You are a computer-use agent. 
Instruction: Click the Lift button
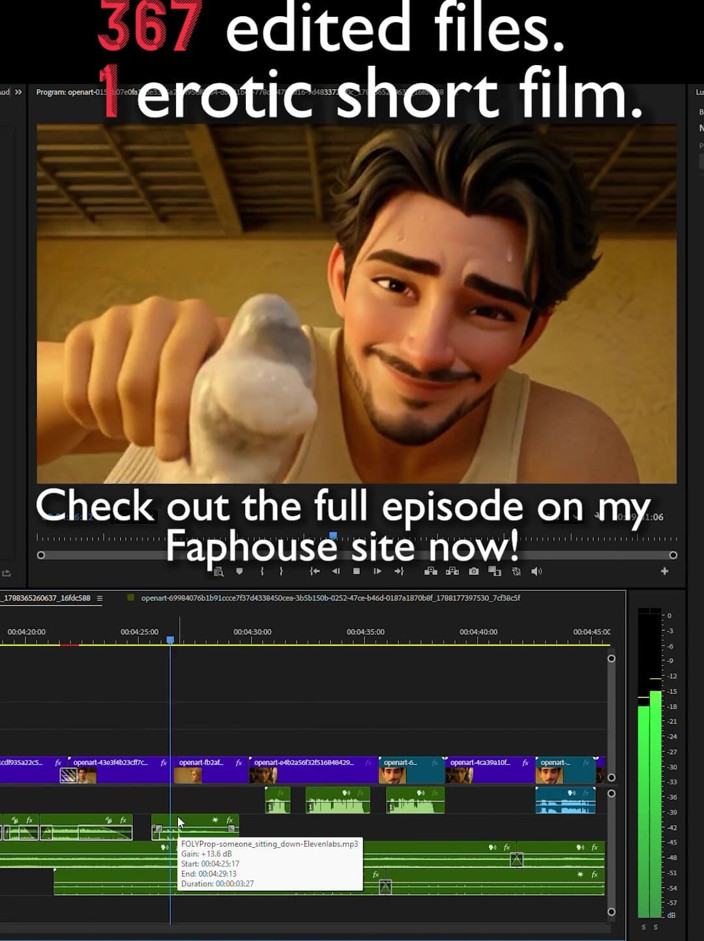pyautogui.click(x=431, y=571)
